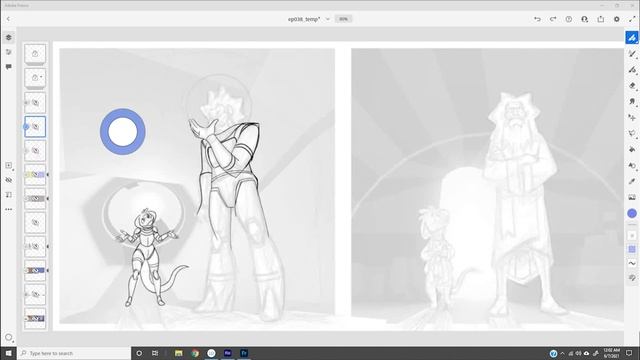This screenshot has height=360, width=640.
Task: Open the brush smoothing setting
Action: (x=632, y=263)
